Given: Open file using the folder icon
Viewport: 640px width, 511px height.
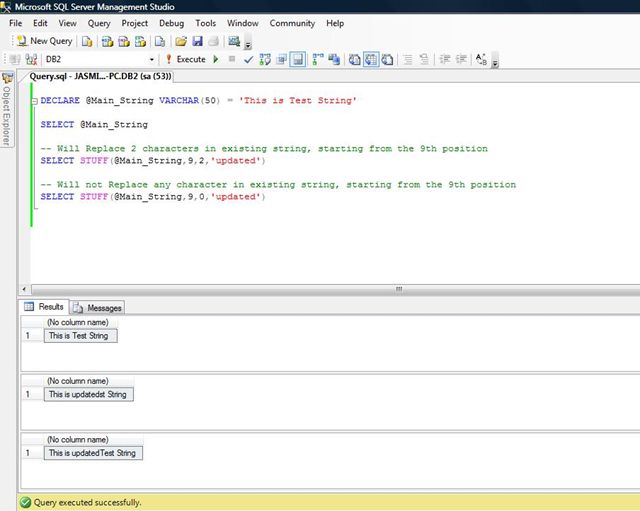Looking at the screenshot, I should [x=180, y=41].
